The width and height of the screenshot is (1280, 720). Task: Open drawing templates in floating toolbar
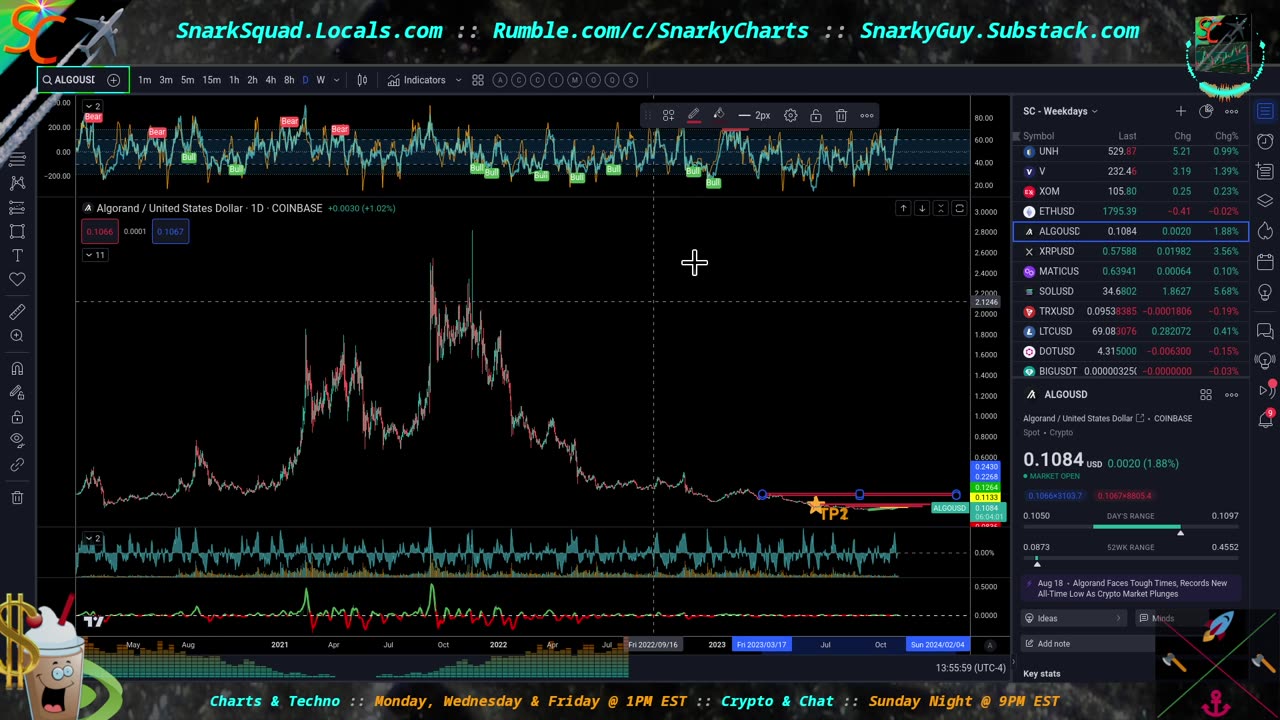click(668, 116)
